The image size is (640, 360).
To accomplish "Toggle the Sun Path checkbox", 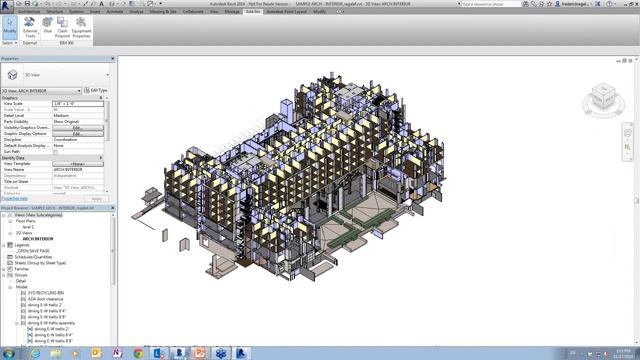I will pos(56,152).
